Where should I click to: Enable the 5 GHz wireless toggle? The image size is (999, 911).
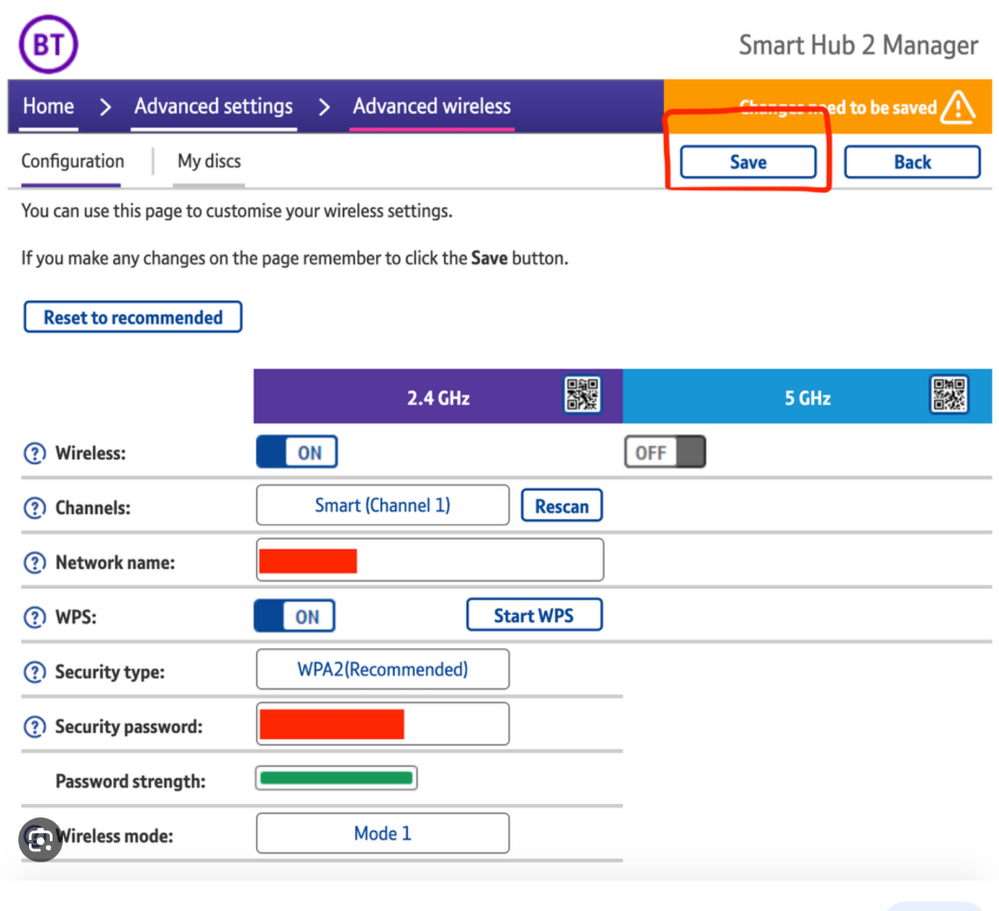coord(665,453)
